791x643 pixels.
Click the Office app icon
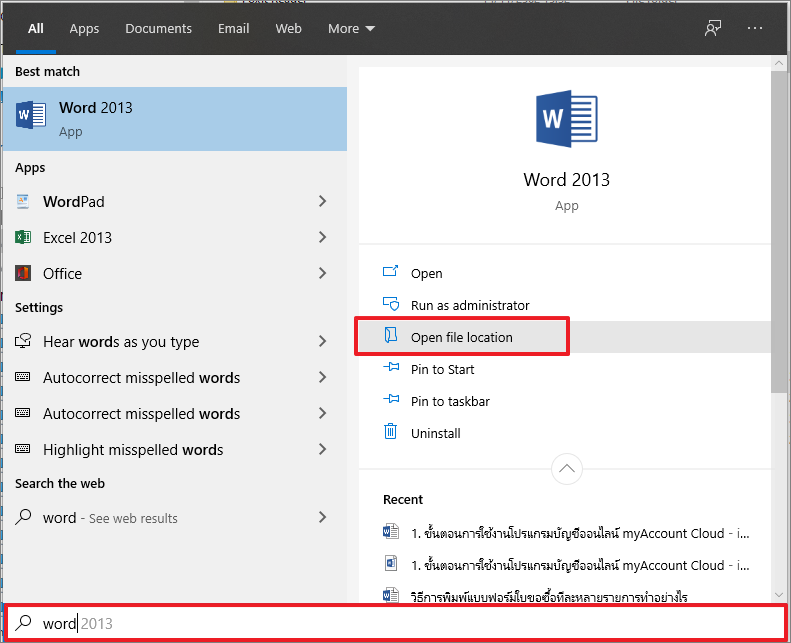pos(23,273)
